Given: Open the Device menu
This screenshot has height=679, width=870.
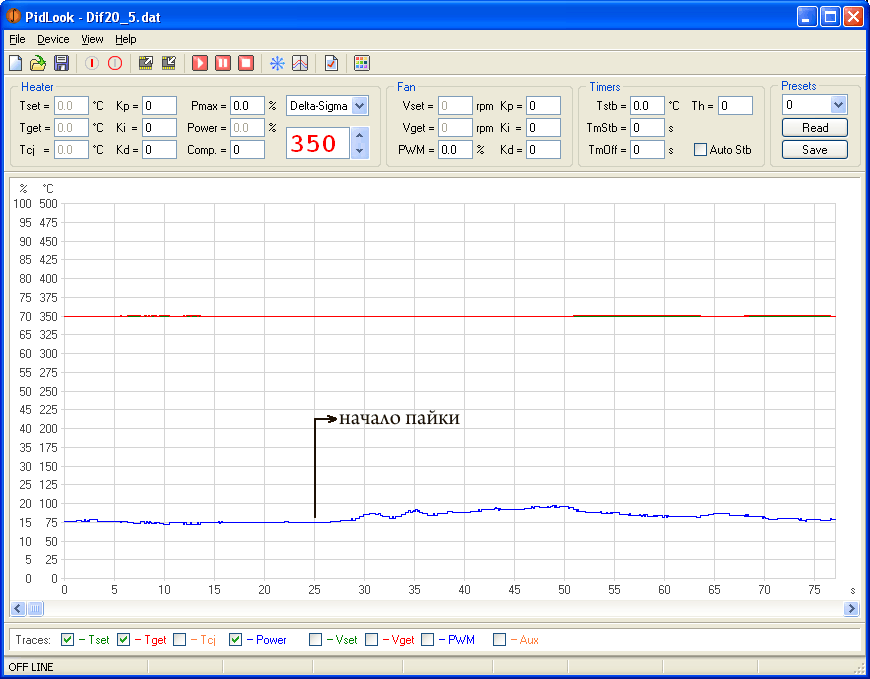Looking at the screenshot, I should coord(53,39).
